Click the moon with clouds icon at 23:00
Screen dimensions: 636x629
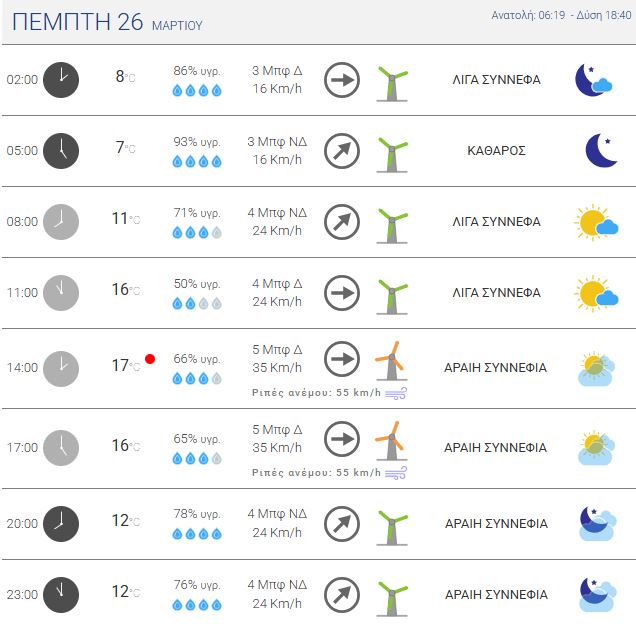point(597,594)
